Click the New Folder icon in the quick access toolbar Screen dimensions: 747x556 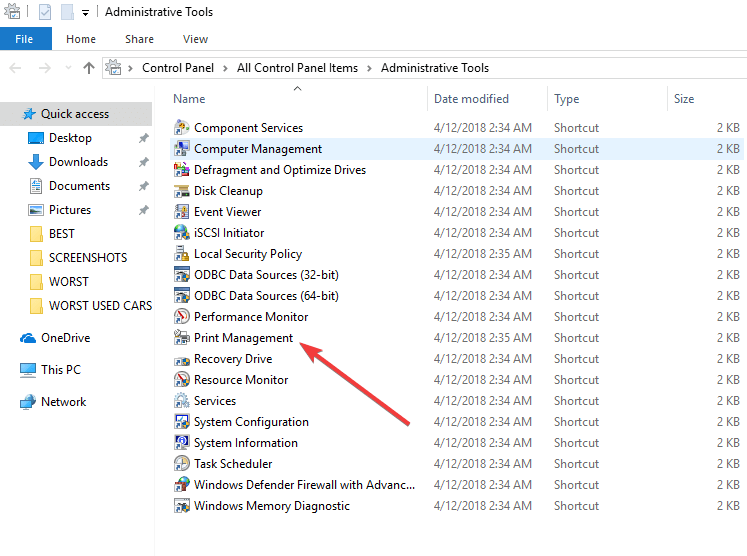pos(67,12)
